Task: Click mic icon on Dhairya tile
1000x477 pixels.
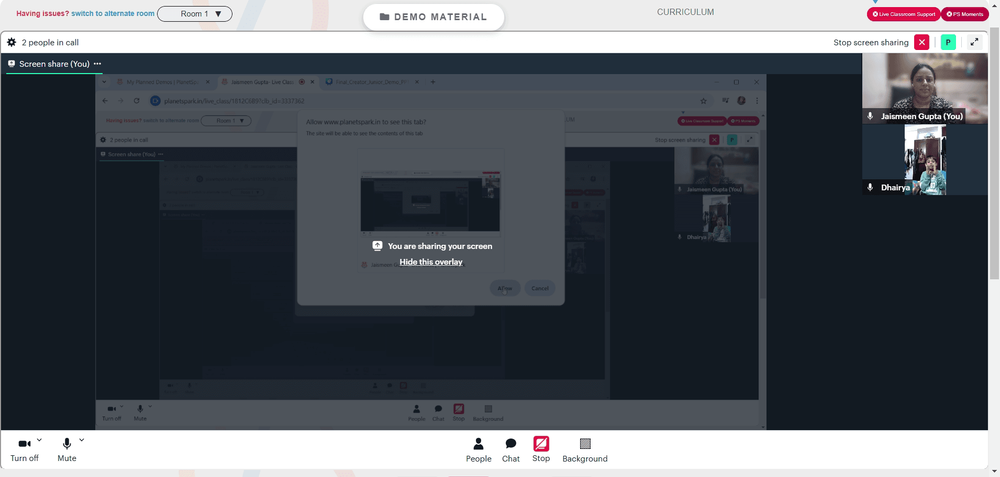Action: pyautogui.click(x=870, y=187)
